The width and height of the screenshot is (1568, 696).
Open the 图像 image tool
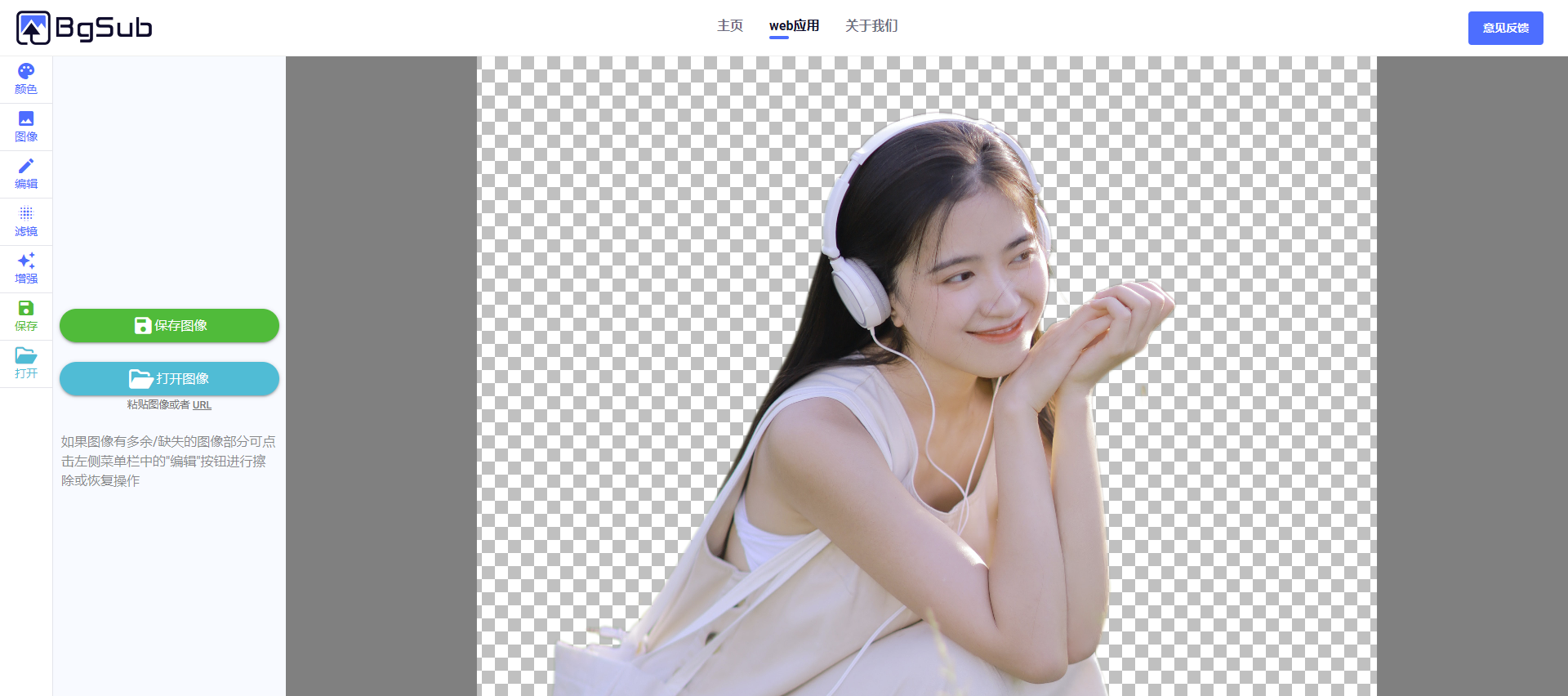26,127
